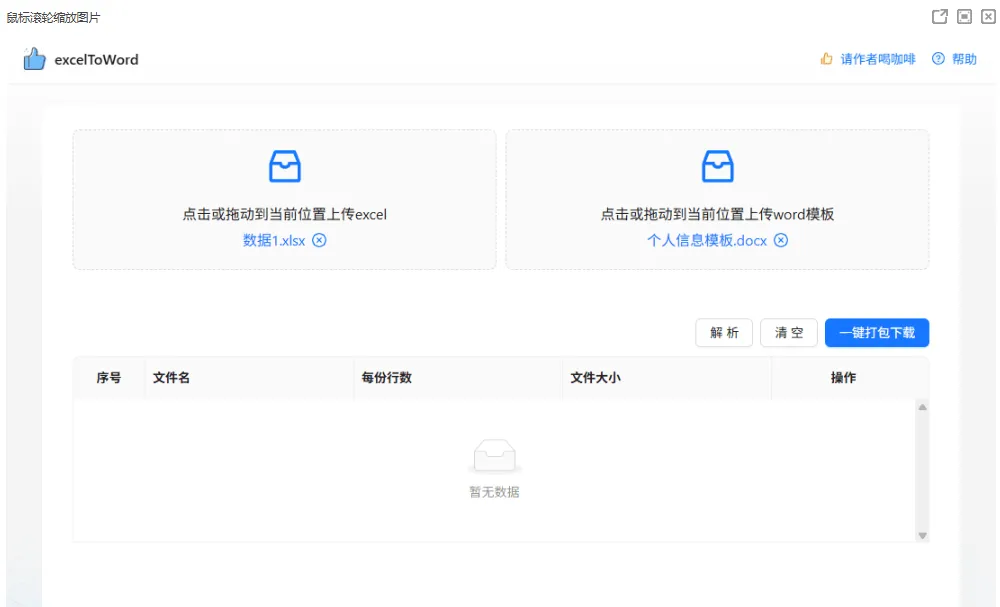Click the 帮助 question mark icon

coord(938,59)
